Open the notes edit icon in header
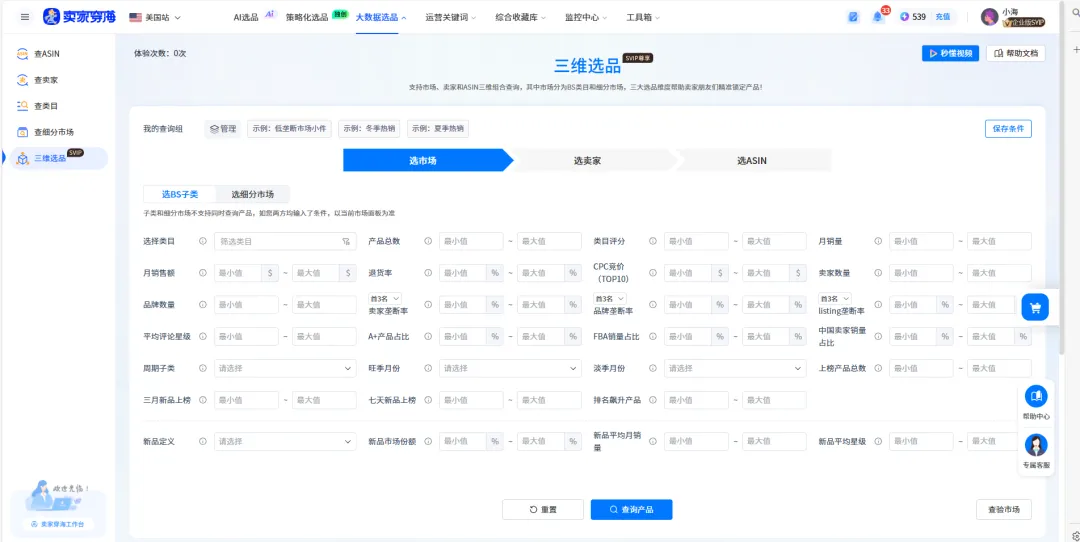 point(853,17)
